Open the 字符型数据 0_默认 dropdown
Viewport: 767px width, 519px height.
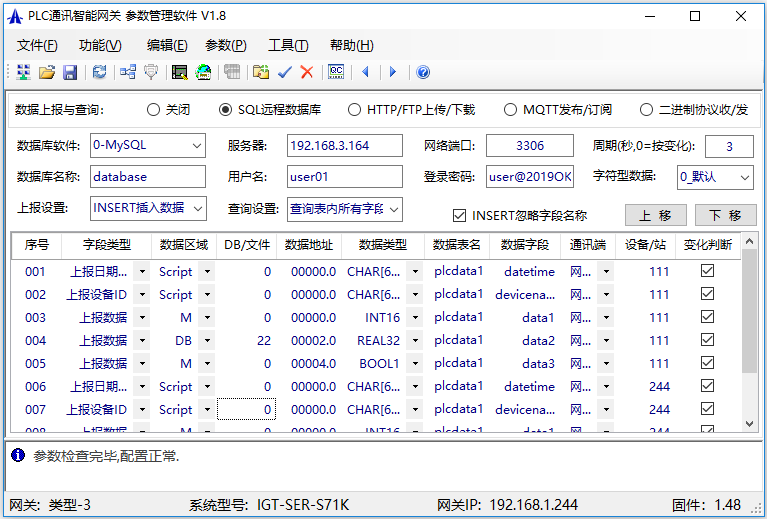point(745,177)
